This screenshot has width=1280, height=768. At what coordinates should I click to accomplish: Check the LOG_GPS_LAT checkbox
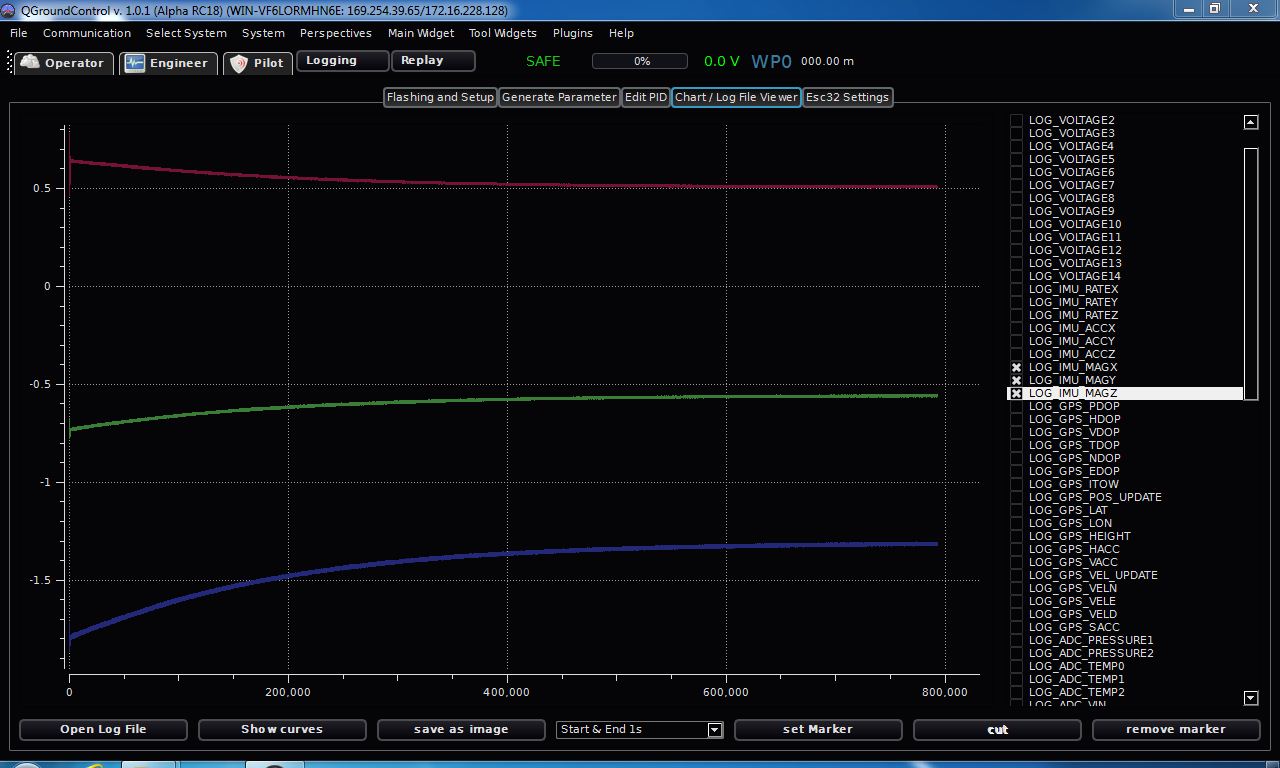1017,511
